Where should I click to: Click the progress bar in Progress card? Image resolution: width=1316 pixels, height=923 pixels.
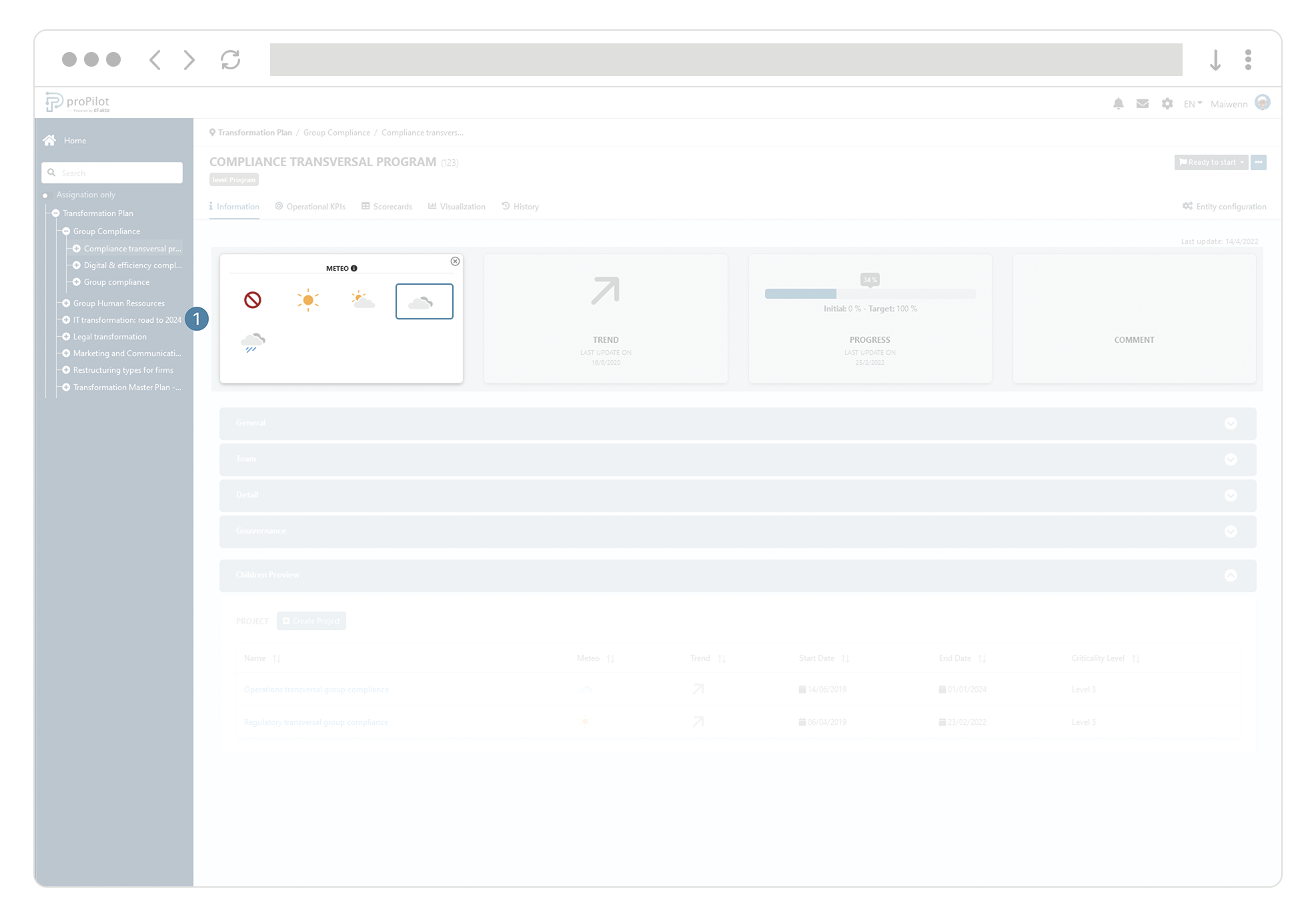pyautogui.click(x=869, y=294)
